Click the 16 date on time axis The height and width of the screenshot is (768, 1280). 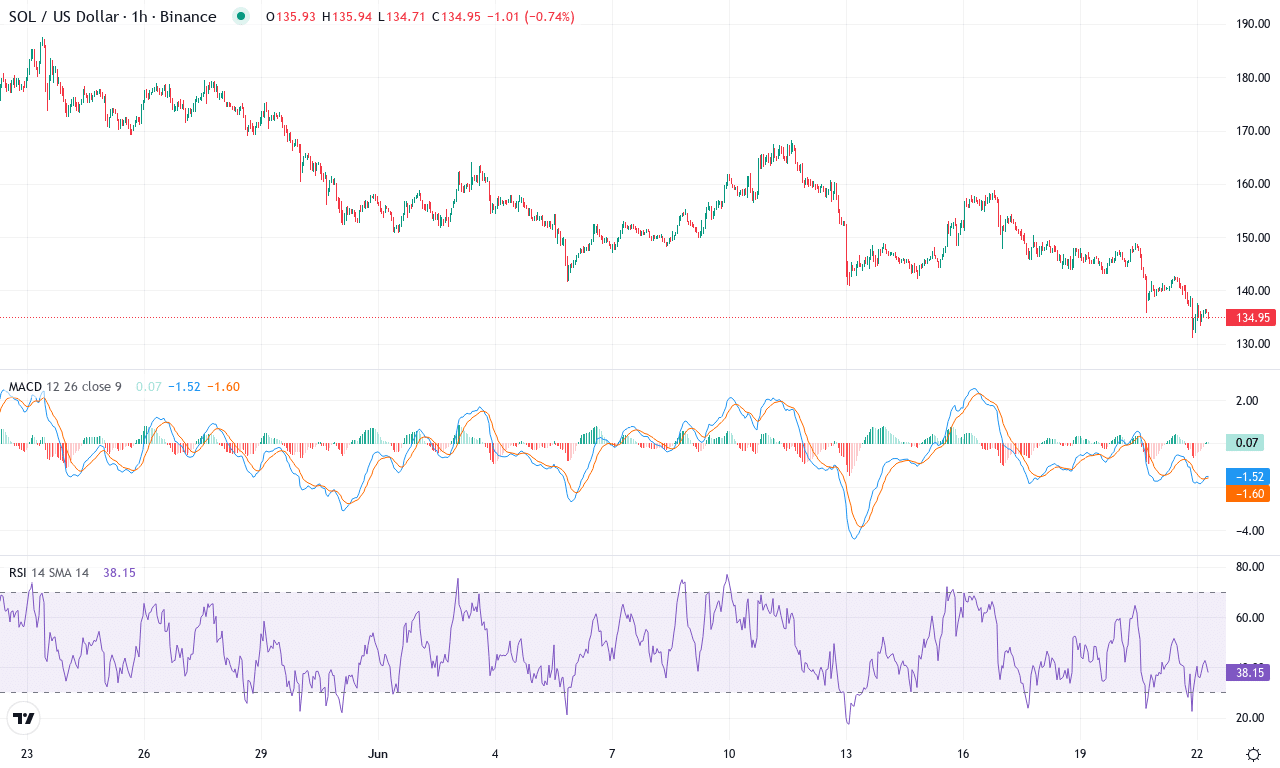963,753
